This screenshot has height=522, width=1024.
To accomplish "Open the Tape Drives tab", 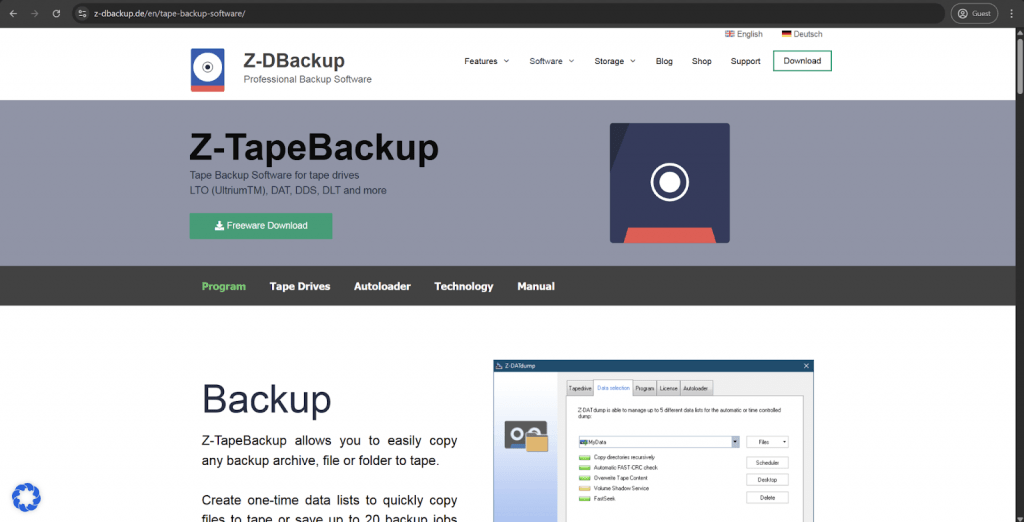I will 299,286.
